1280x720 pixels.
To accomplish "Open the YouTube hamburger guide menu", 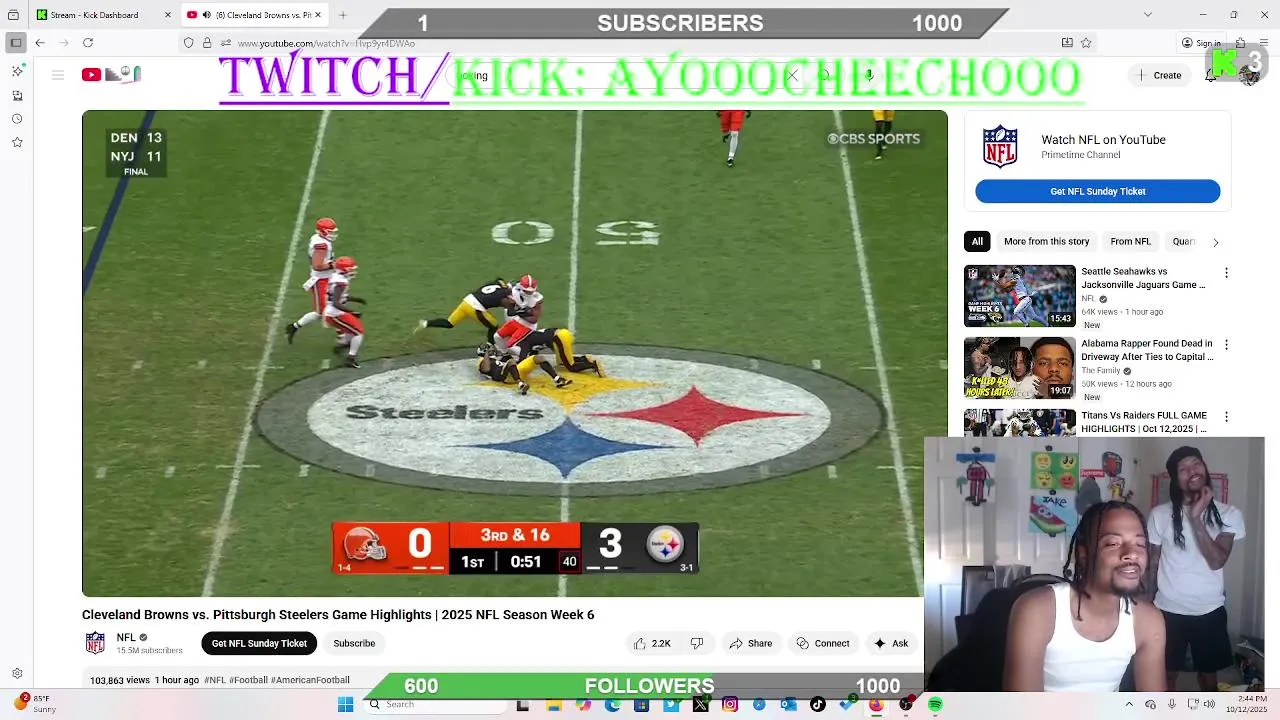I will tap(58, 75).
